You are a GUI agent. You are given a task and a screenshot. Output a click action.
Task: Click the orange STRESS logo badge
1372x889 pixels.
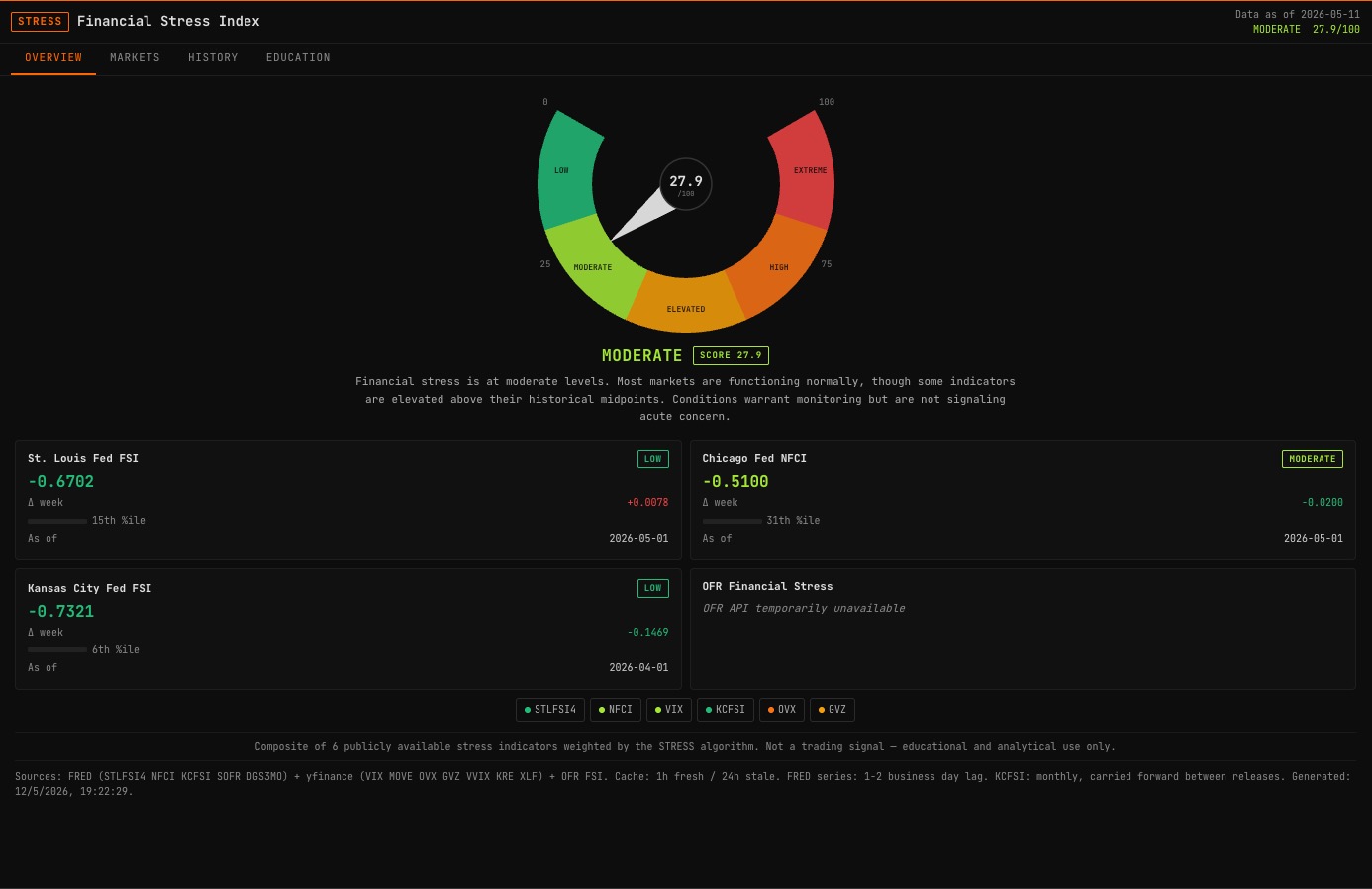[40, 21]
